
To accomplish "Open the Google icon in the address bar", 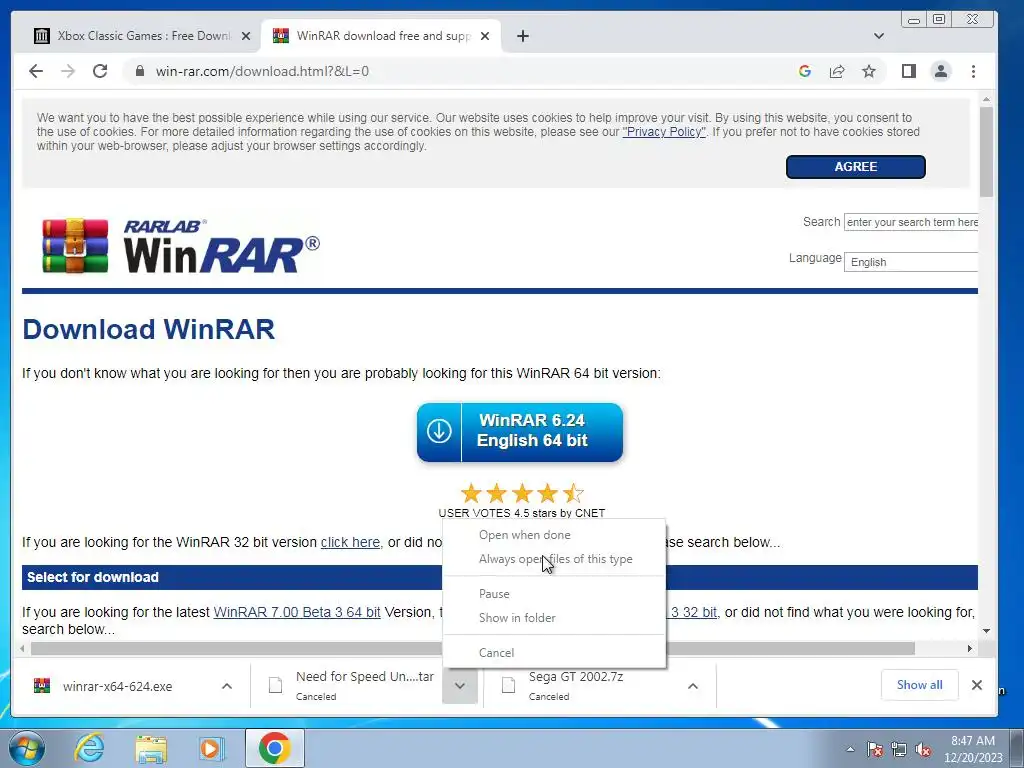I will click(x=805, y=71).
